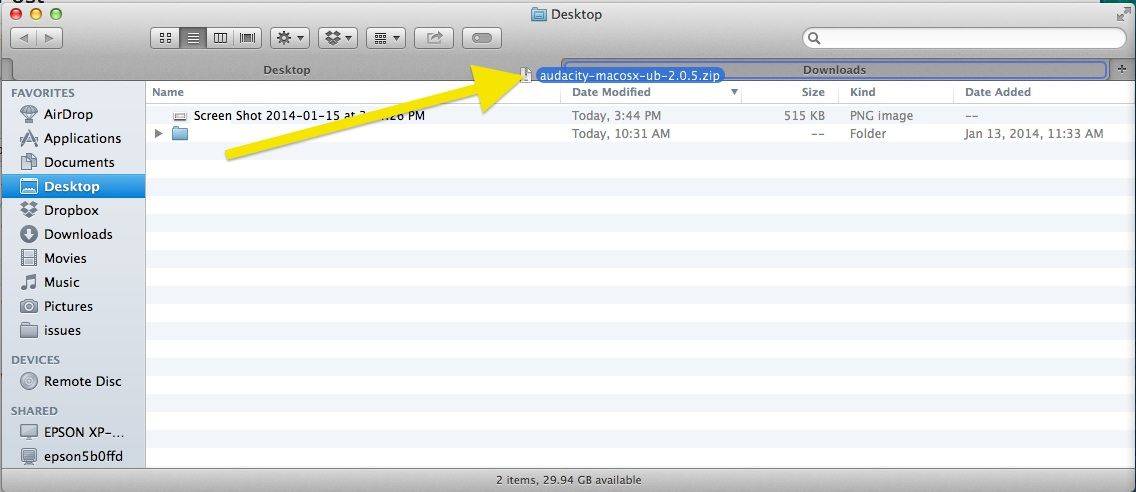
Task: Click the Desktop window title proxy icon
Action: 538,14
